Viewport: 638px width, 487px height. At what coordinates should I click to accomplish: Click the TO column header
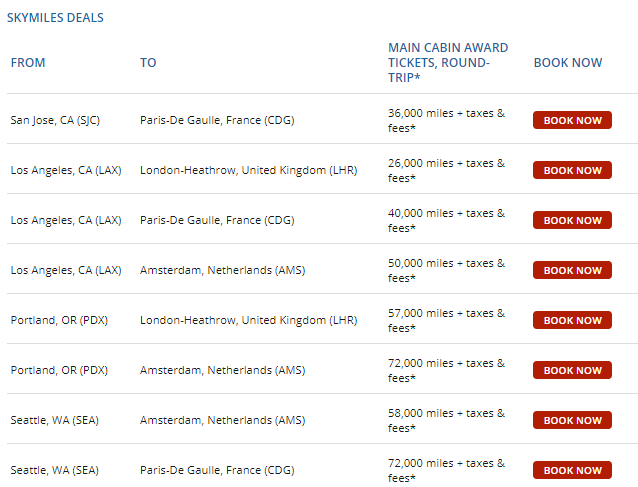[148, 63]
